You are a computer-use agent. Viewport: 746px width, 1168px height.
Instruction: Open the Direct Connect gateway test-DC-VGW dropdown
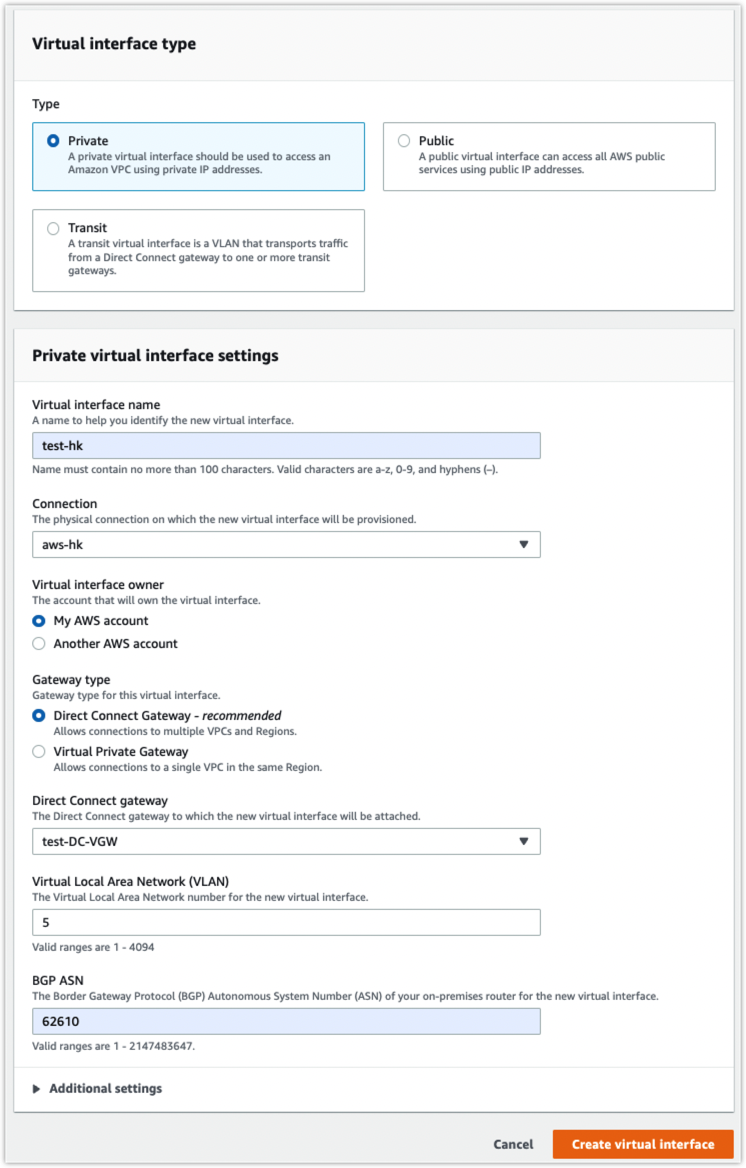286,842
